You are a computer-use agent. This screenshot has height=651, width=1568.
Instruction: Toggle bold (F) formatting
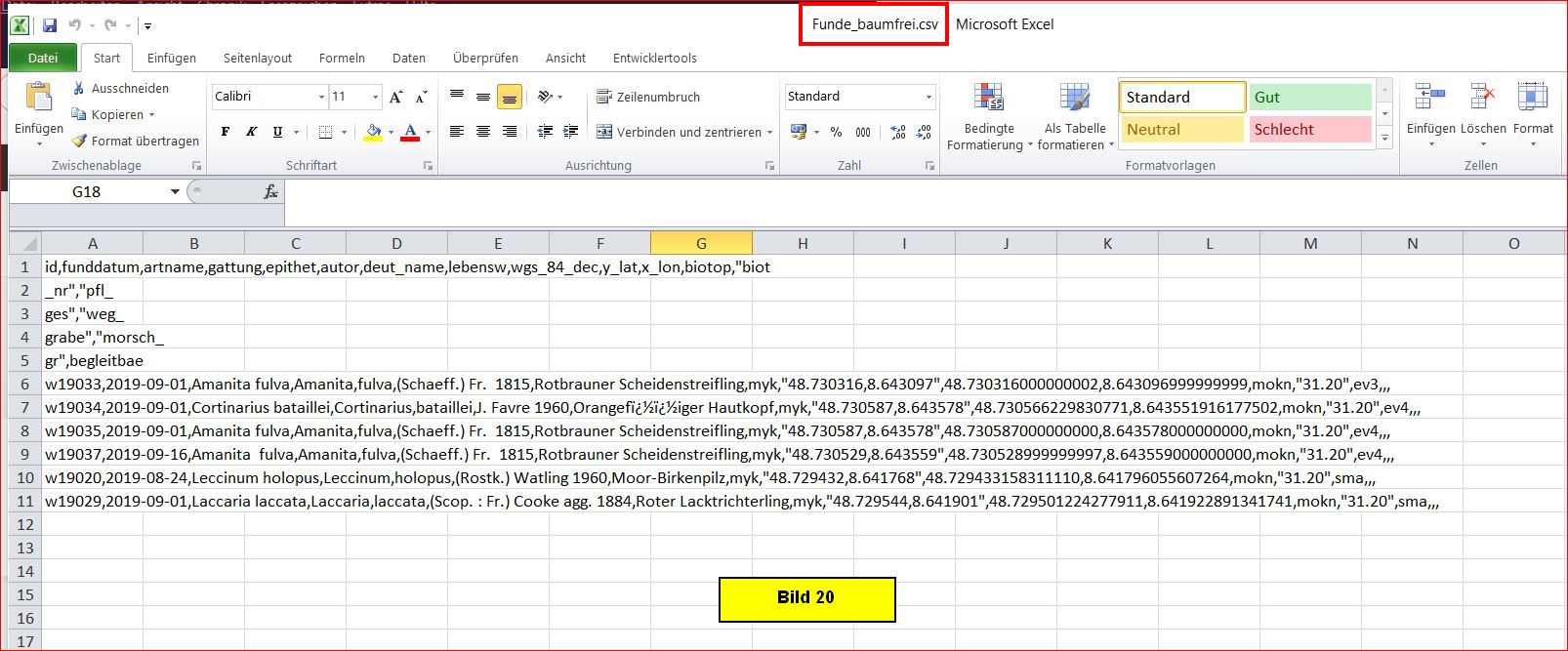[x=226, y=132]
